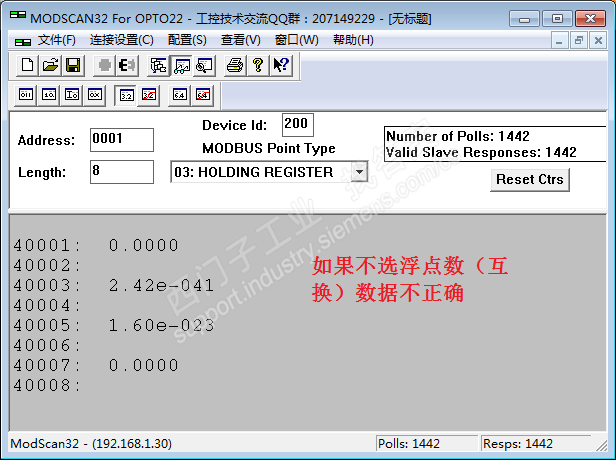616x460 pixels.
Task: Open the 帮助(H) menu
Action: pyautogui.click(x=353, y=40)
